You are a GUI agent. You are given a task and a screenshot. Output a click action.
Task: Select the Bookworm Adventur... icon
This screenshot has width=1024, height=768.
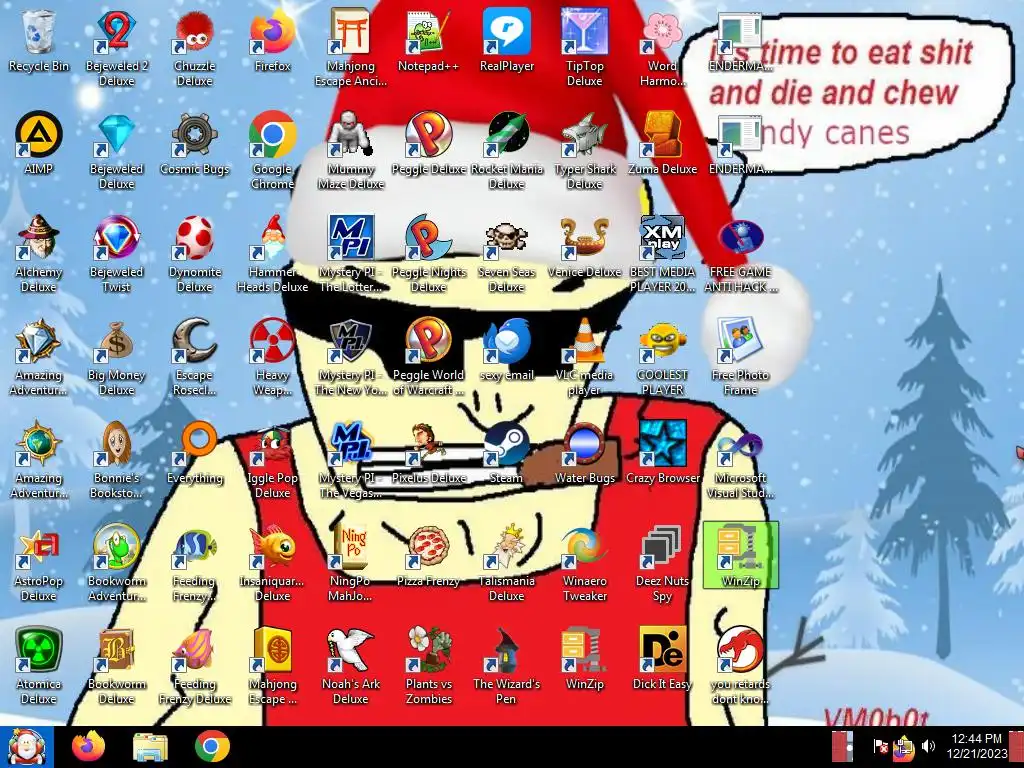pyautogui.click(x=117, y=564)
